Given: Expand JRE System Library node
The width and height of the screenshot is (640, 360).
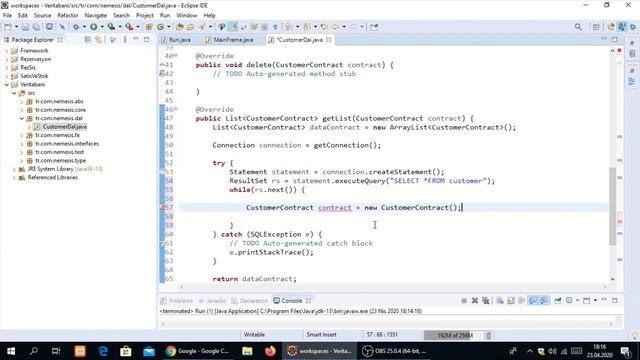Looking at the screenshot, I should point(14,169).
